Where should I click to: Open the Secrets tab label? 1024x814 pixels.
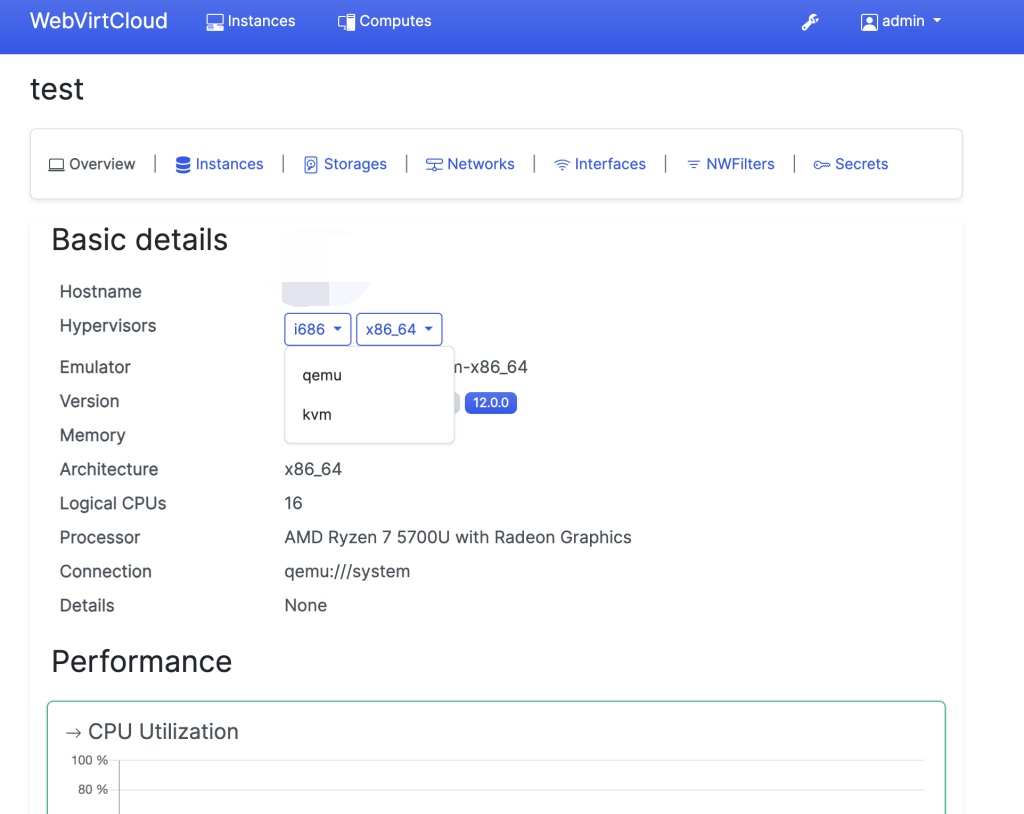click(861, 164)
